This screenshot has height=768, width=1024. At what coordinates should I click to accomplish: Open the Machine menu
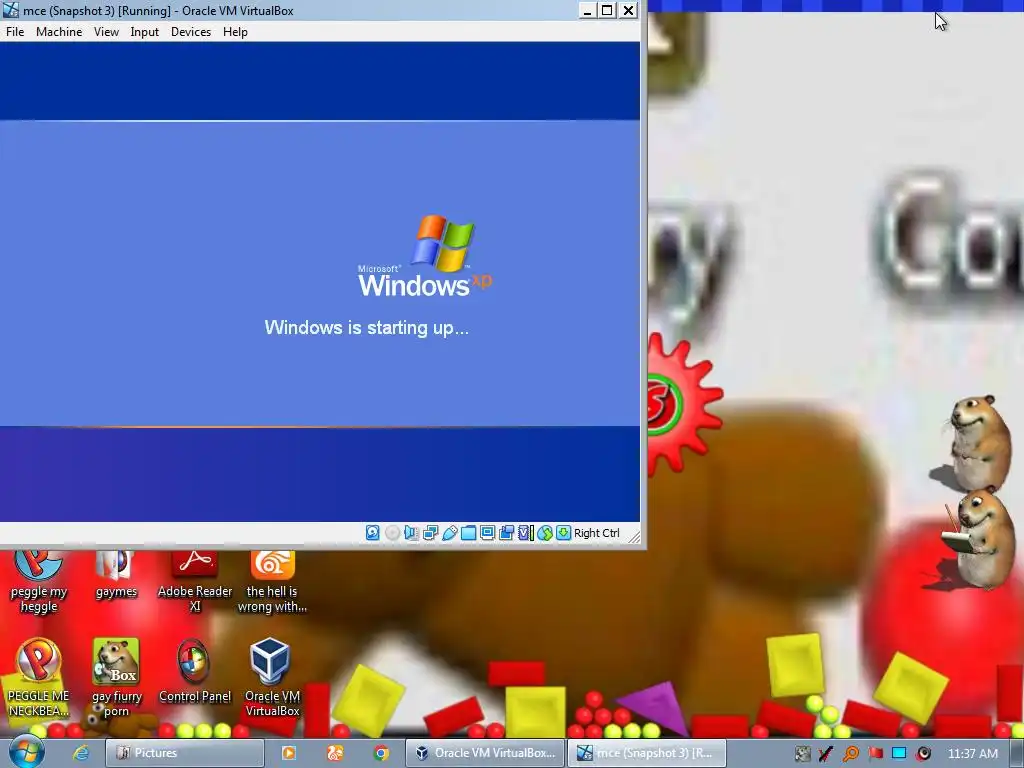tap(59, 32)
